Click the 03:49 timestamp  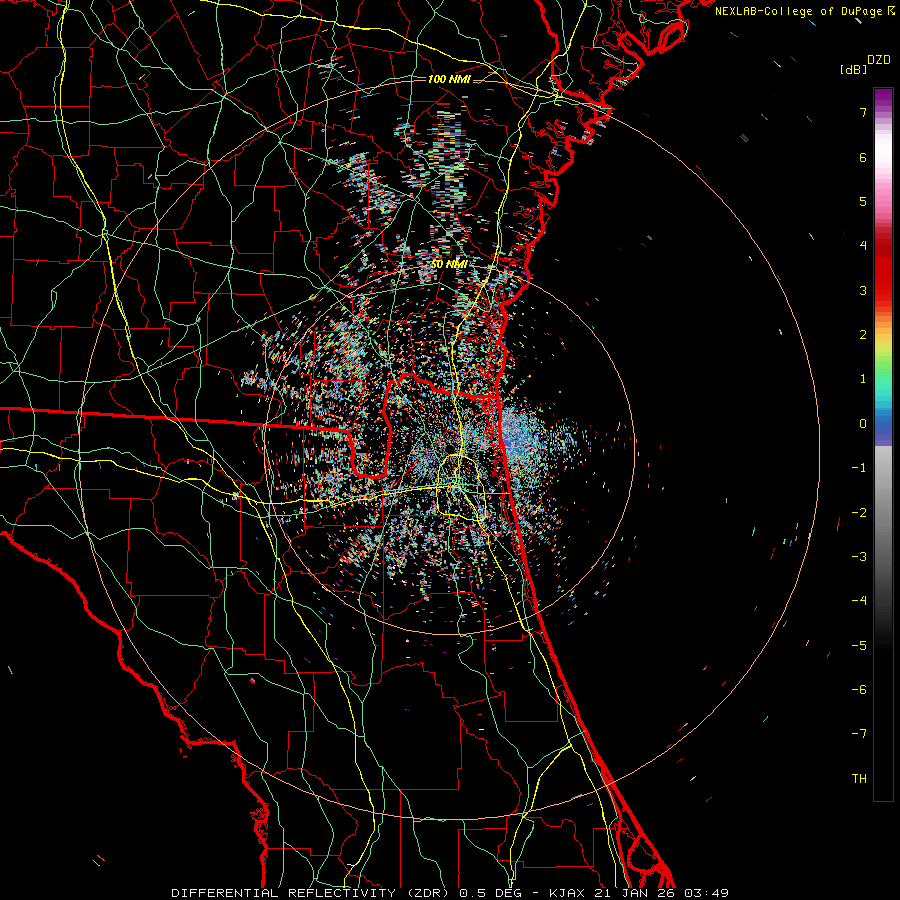[706, 893]
